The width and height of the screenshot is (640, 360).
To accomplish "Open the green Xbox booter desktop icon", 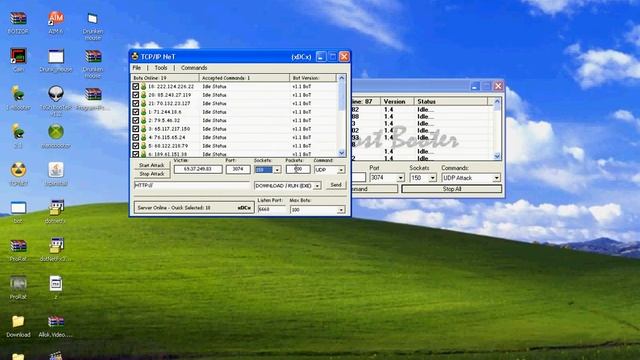I will pos(56,132).
